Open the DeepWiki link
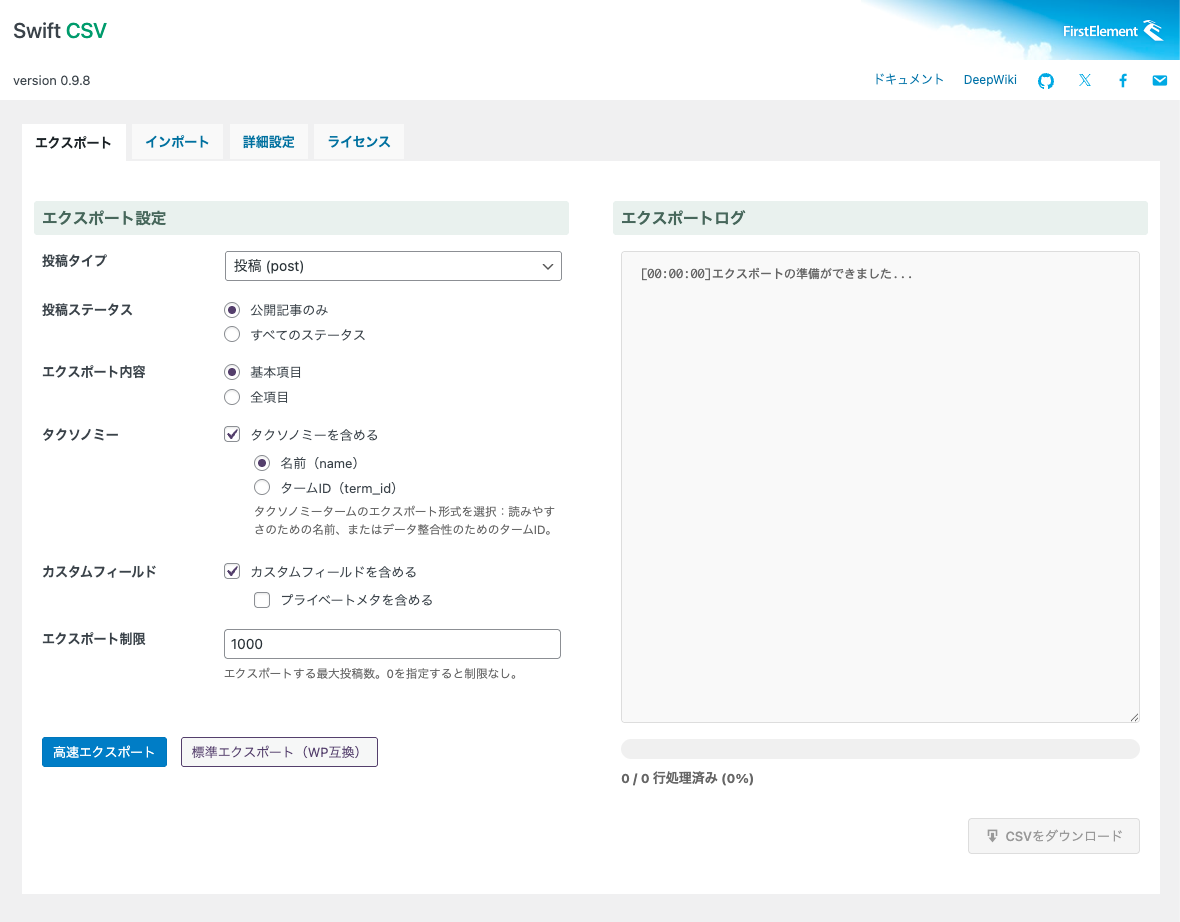This screenshot has width=1180, height=922. coord(990,80)
